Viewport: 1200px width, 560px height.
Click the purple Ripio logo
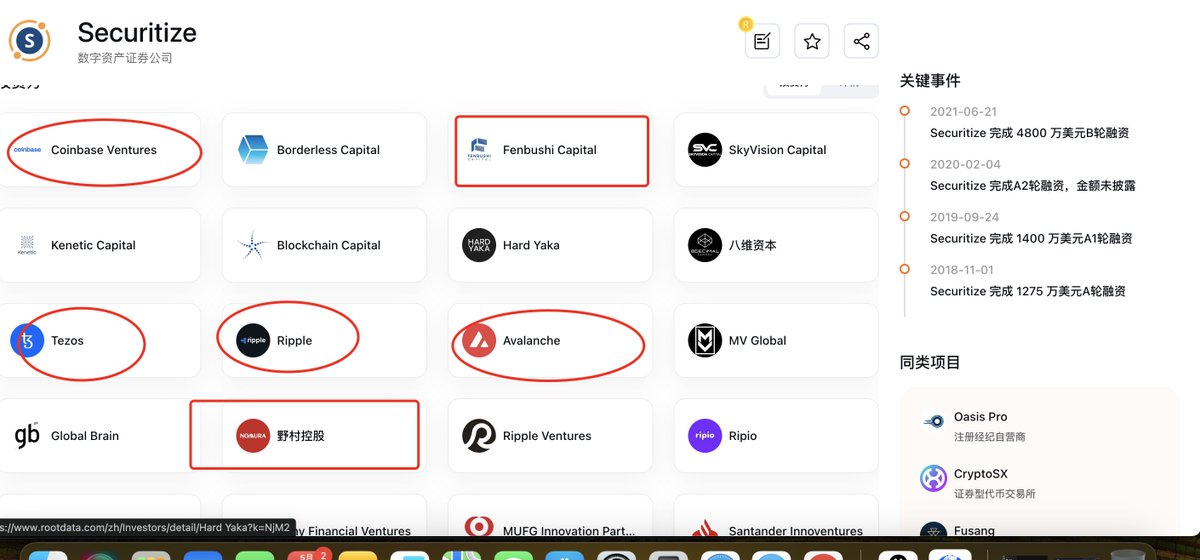[x=705, y=436]
